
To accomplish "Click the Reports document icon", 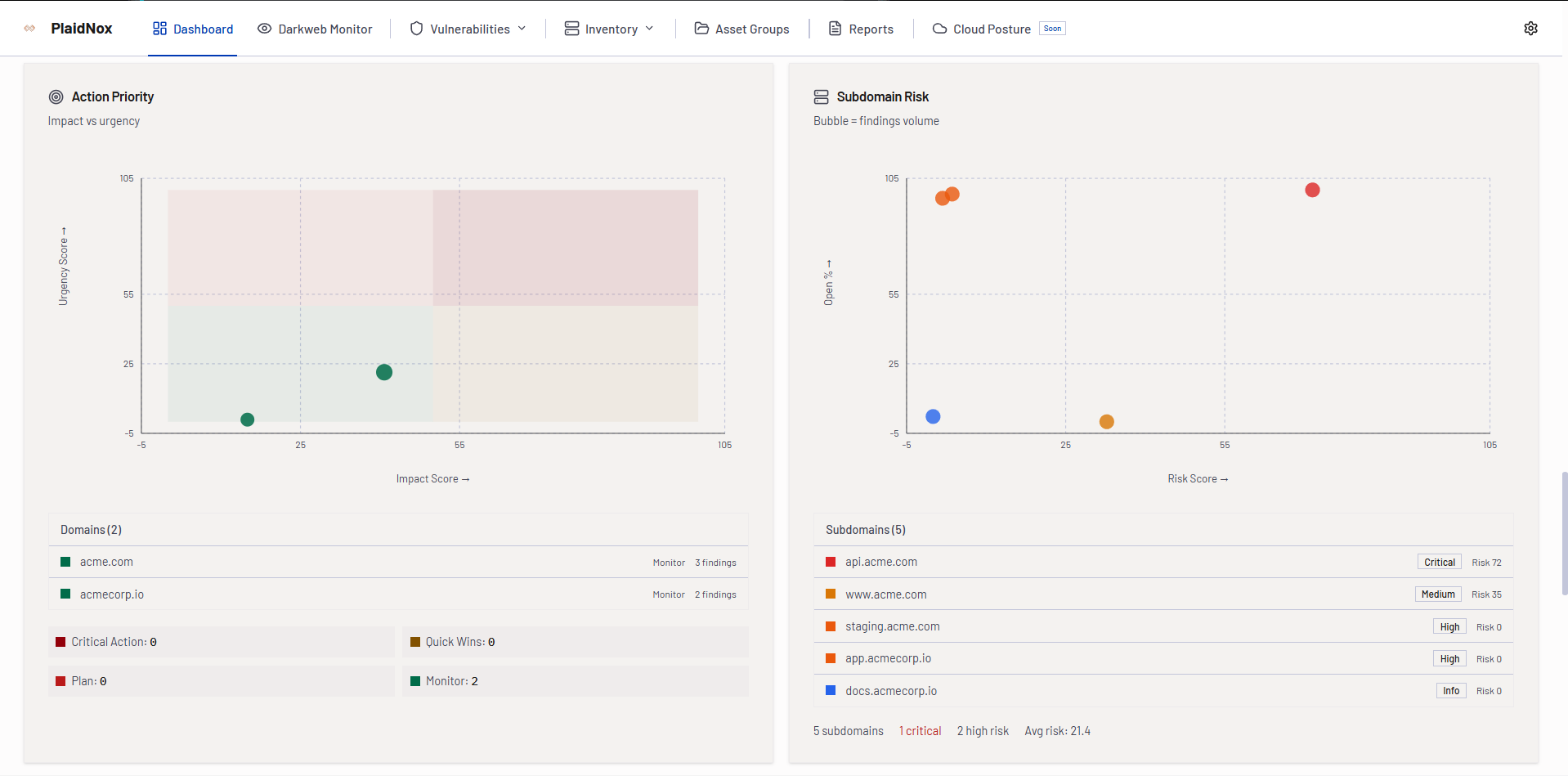I will click(835, 29).
